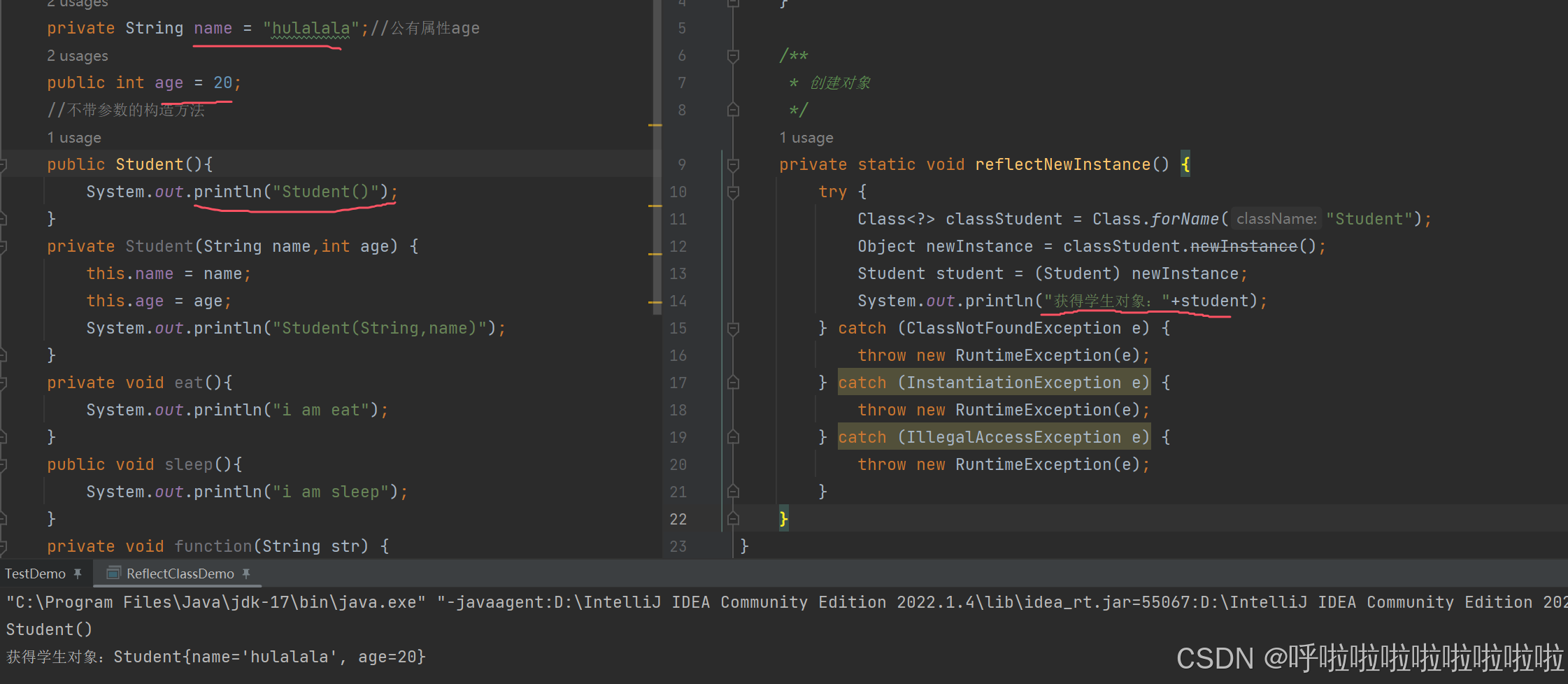This screenshot has height=684, width=1568.
Task: Collapse the Javadoc comment above reflectNewInstance
Action: 733,55
